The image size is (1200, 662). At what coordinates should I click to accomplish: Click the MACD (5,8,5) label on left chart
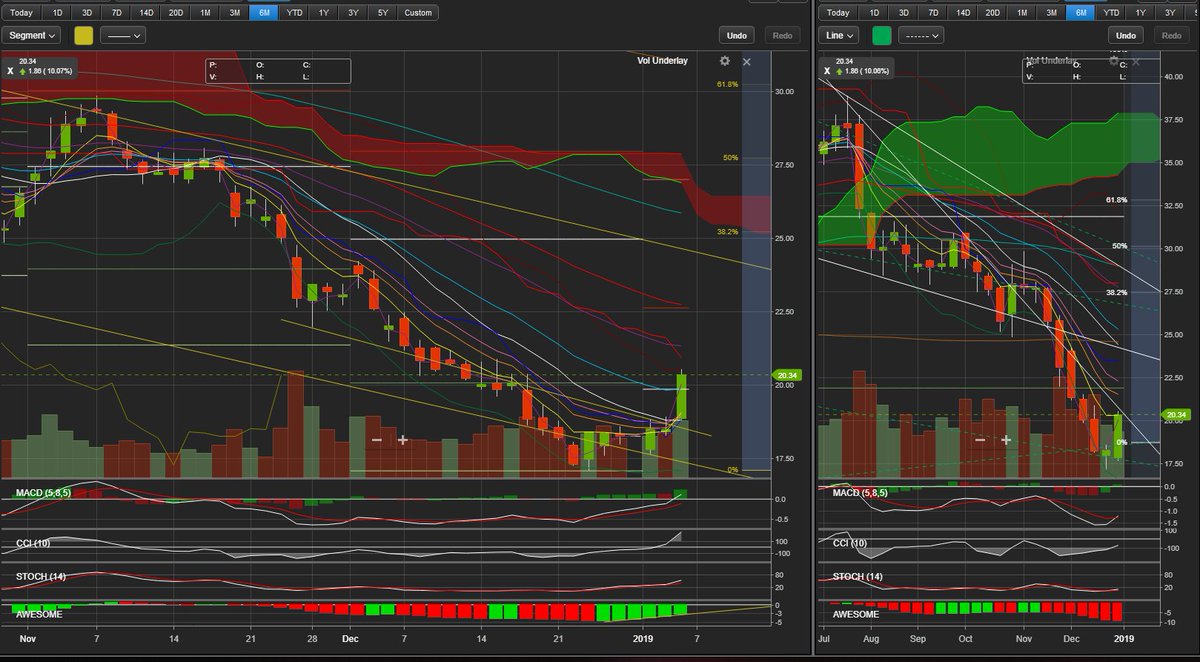[x=45, y=493]
